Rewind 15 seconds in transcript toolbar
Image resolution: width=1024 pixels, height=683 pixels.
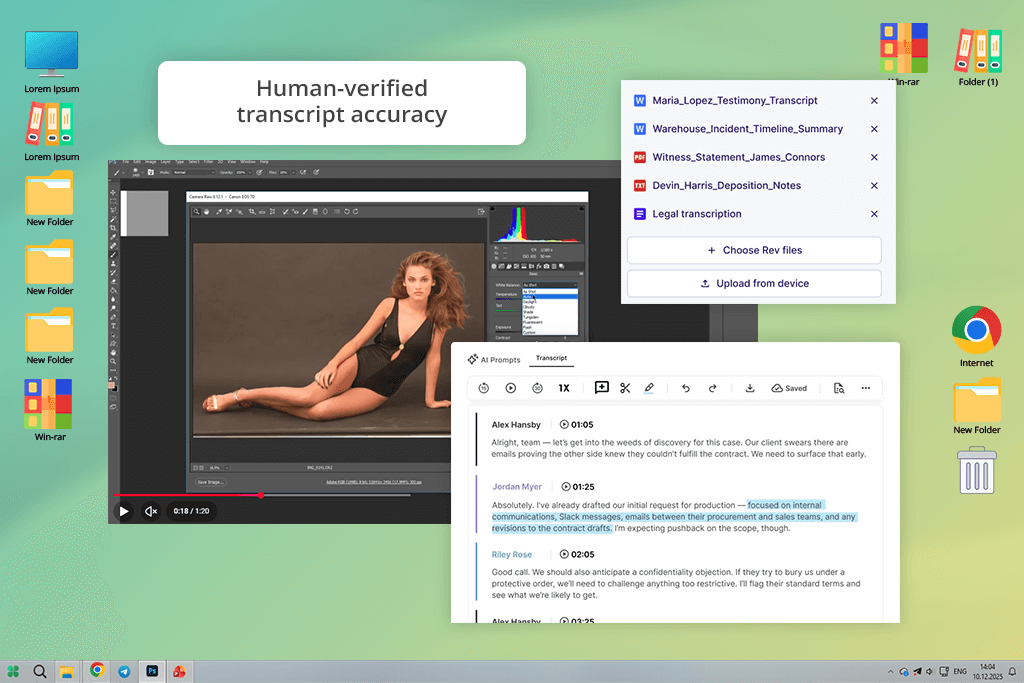[x=483, y=388]
